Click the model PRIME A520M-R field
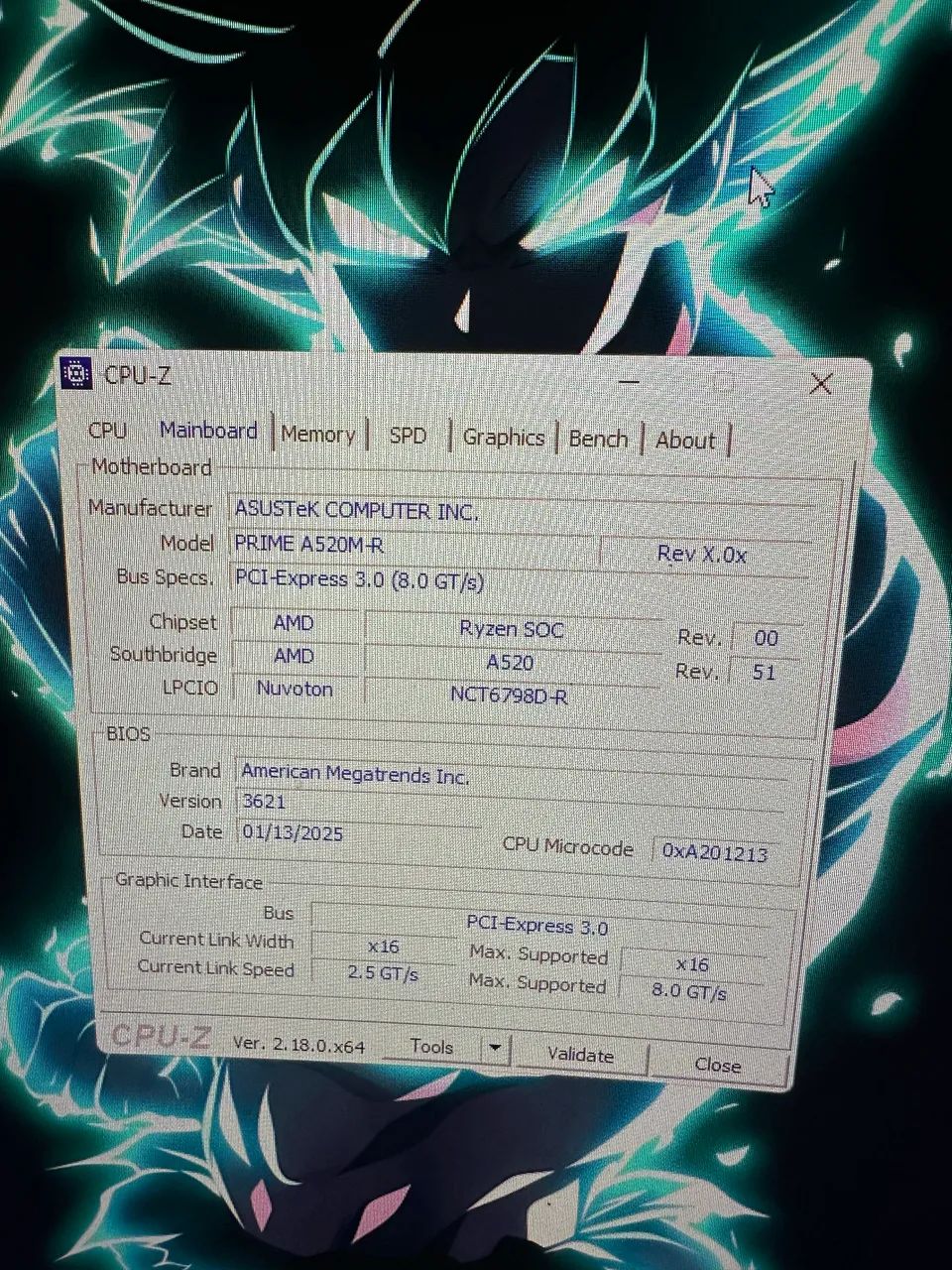The height and width of the screenshot is (1270, 952). coord(413,545)
